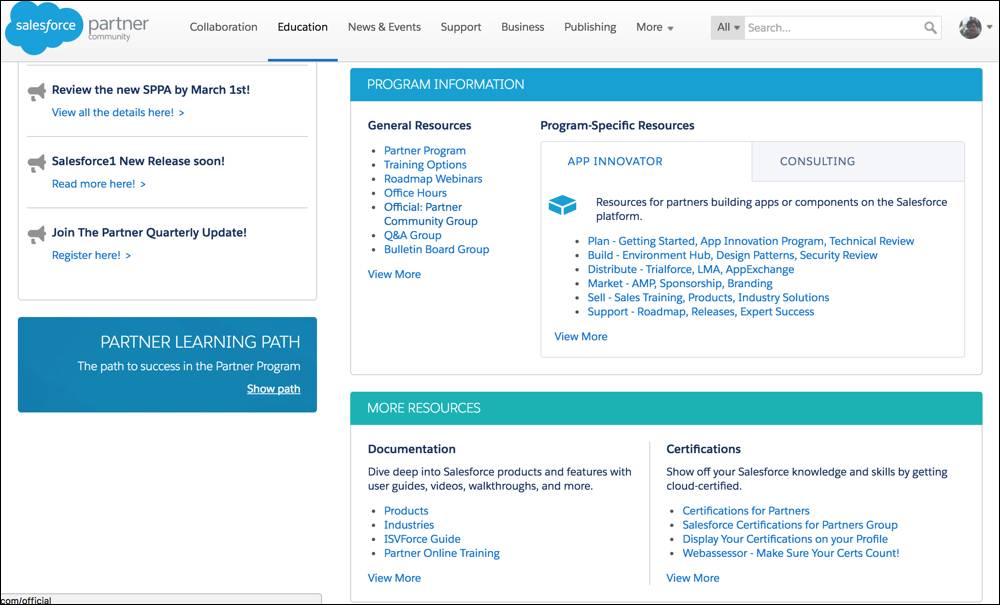Expand the More navigation menu
1000x605 pixels.
click(654, 27)
